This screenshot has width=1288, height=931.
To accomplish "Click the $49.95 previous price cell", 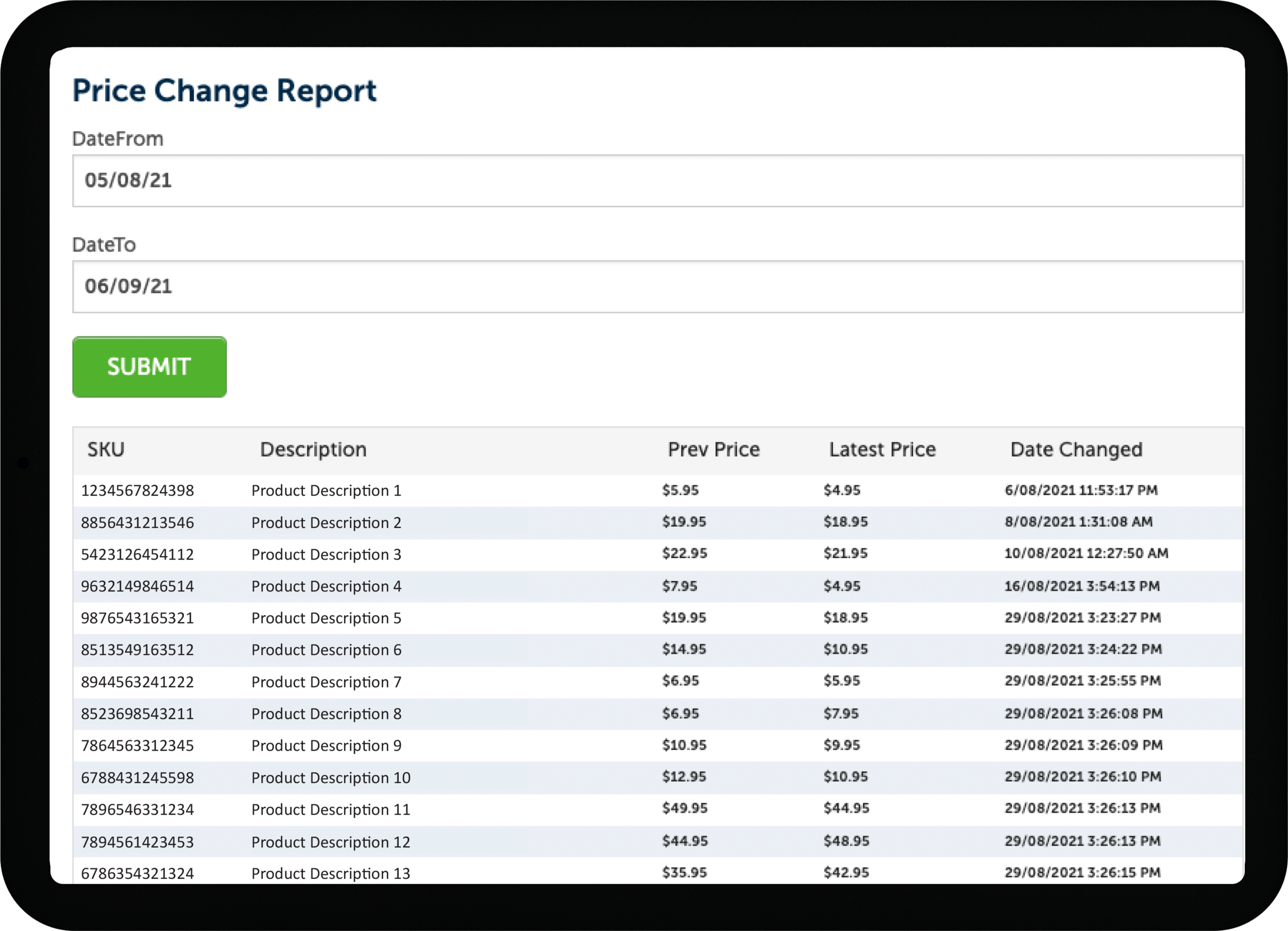I will tap(684, 808).
